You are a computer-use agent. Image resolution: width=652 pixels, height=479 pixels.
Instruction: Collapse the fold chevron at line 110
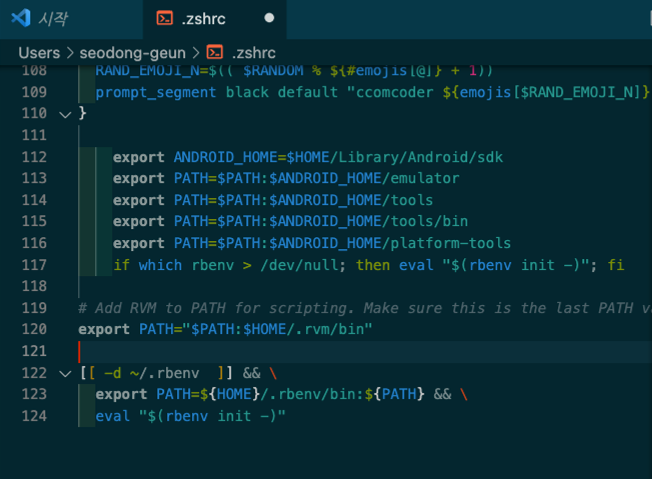pos(65,114)
